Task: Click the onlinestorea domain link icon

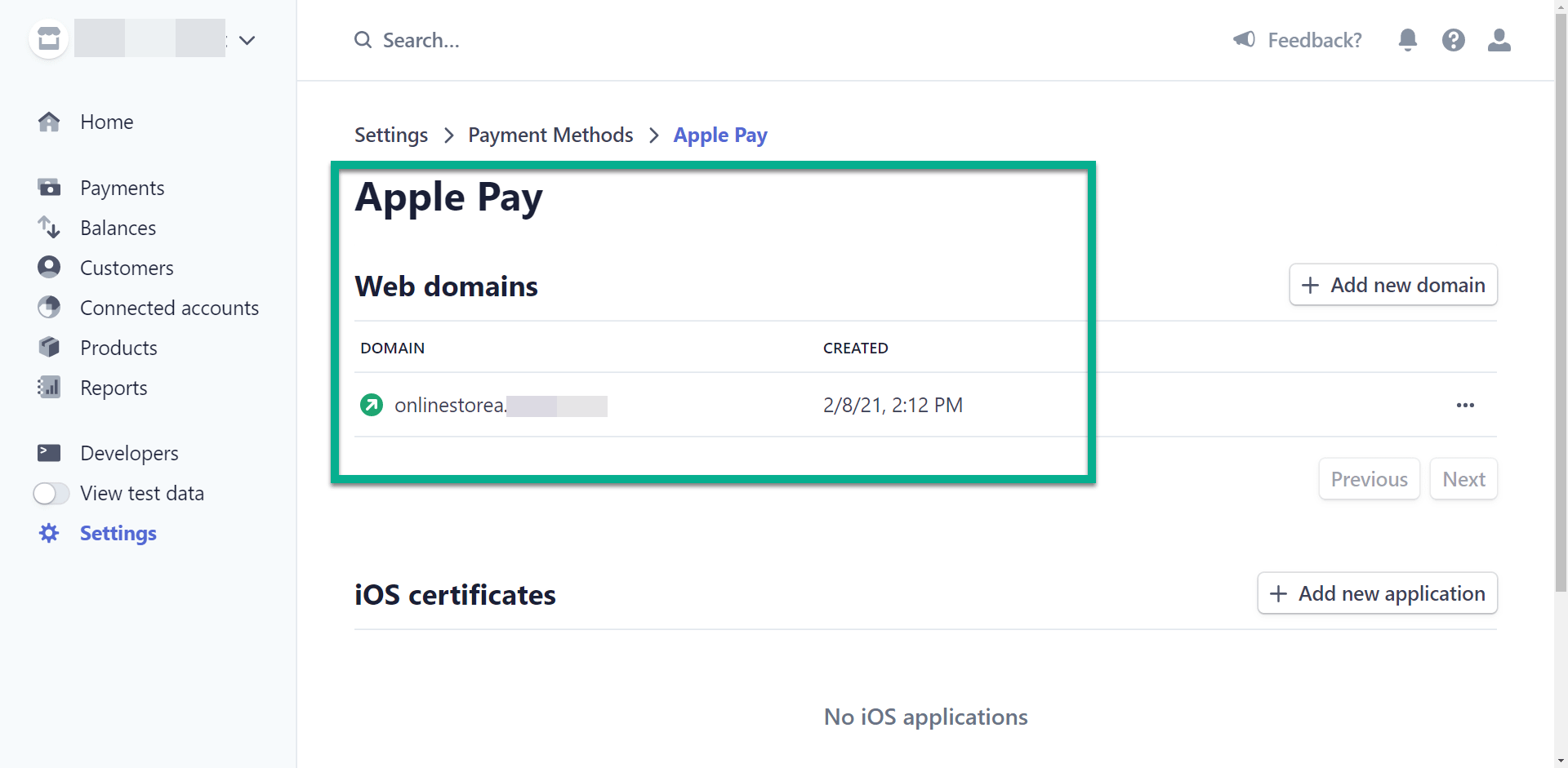Action: 371,405
